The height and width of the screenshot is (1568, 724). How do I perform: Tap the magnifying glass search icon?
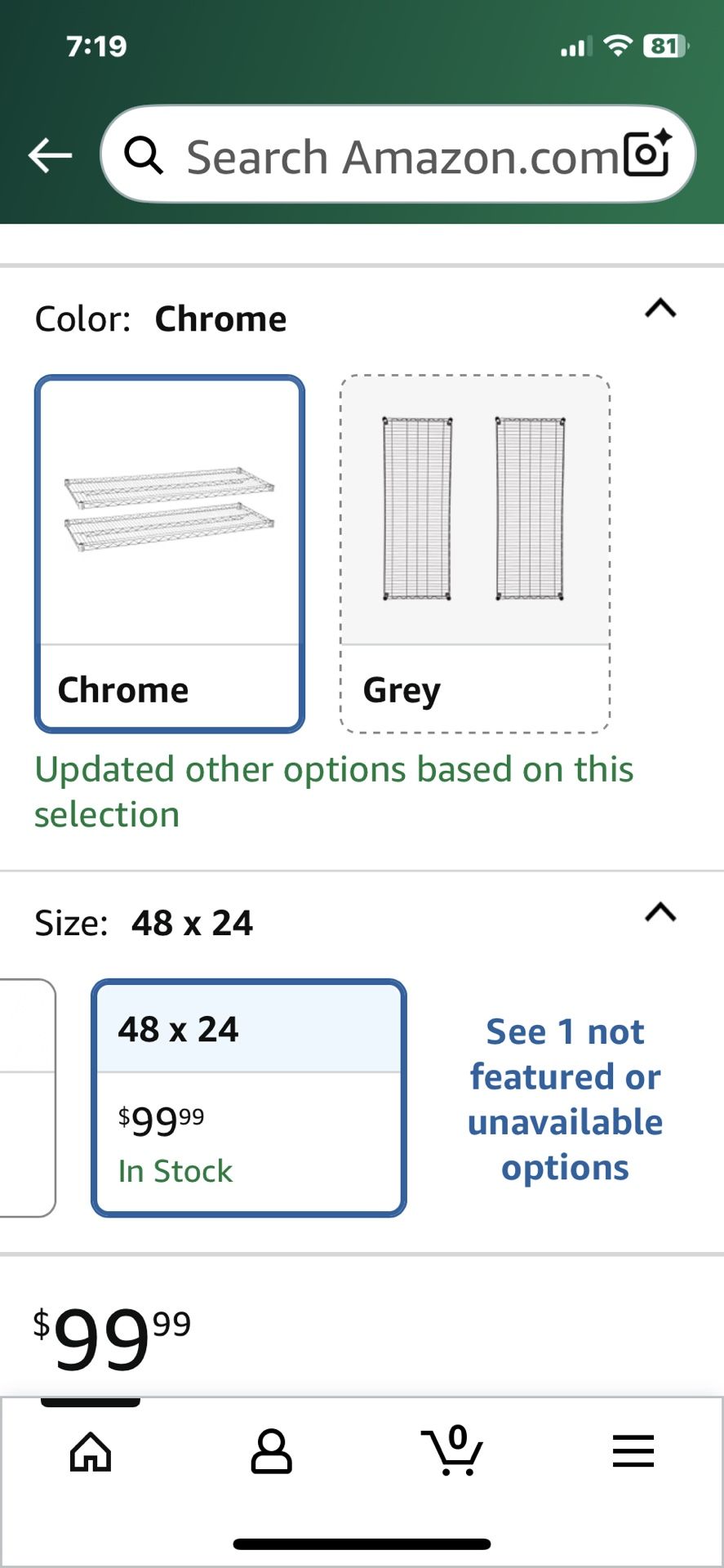click(x=144, y=155)
